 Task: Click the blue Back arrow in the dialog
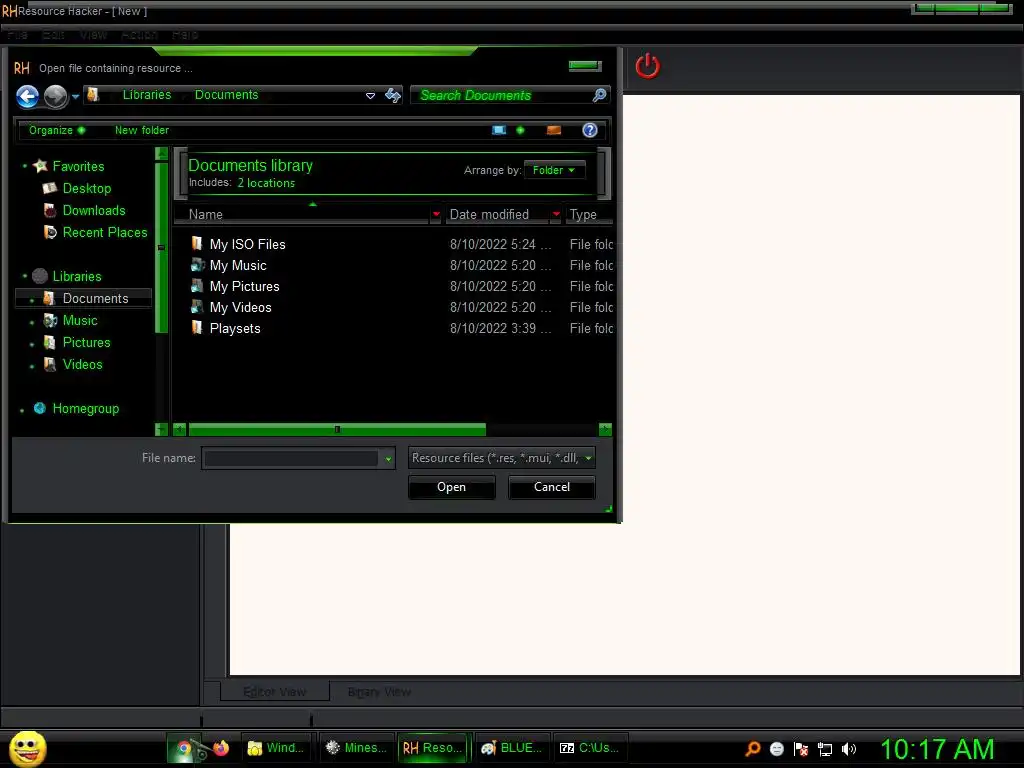pyautogui.click(x=27, y=97)
